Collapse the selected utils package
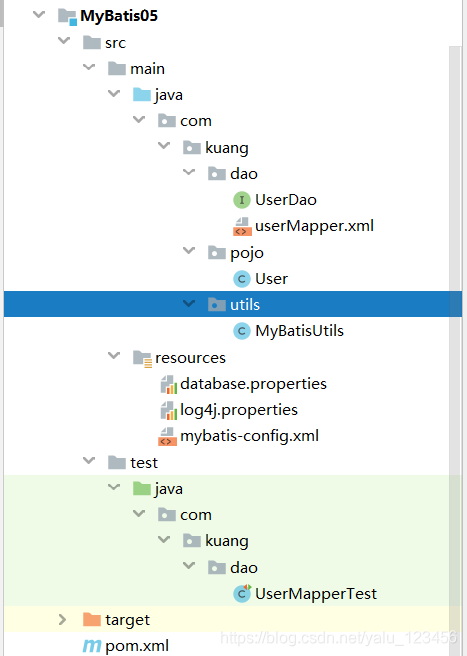The height and width of the screenshot is (656, 467). [x=189, y=303]
